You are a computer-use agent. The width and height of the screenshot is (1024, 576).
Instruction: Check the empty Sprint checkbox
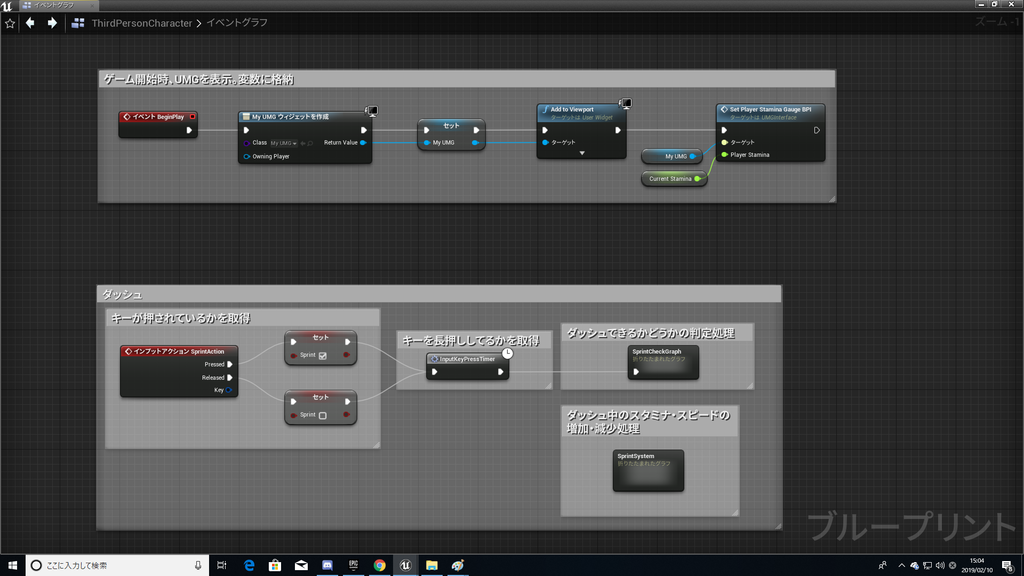click(x=323, y=415)
